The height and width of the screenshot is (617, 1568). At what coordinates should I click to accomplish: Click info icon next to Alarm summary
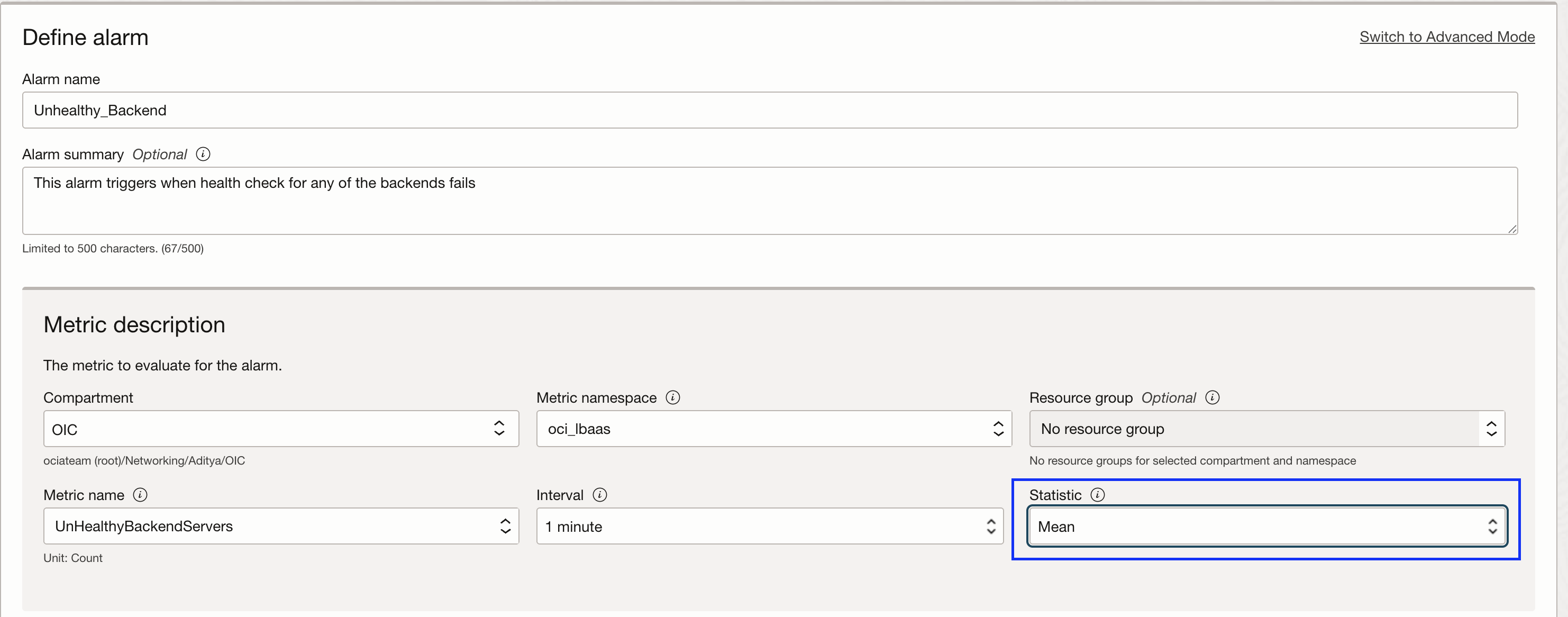(x=203, y=154)
